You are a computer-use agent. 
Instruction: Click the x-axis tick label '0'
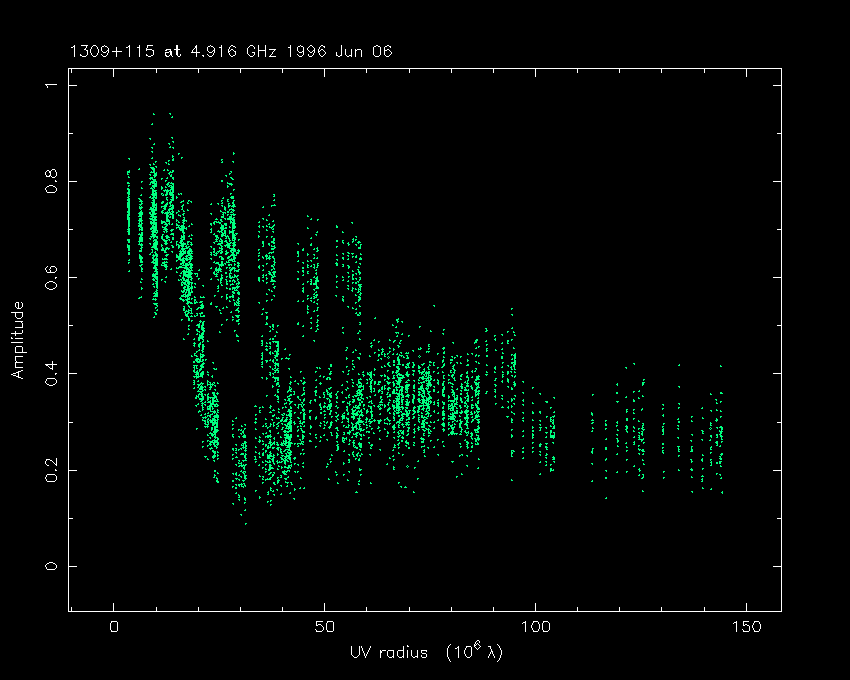point(114,627)
